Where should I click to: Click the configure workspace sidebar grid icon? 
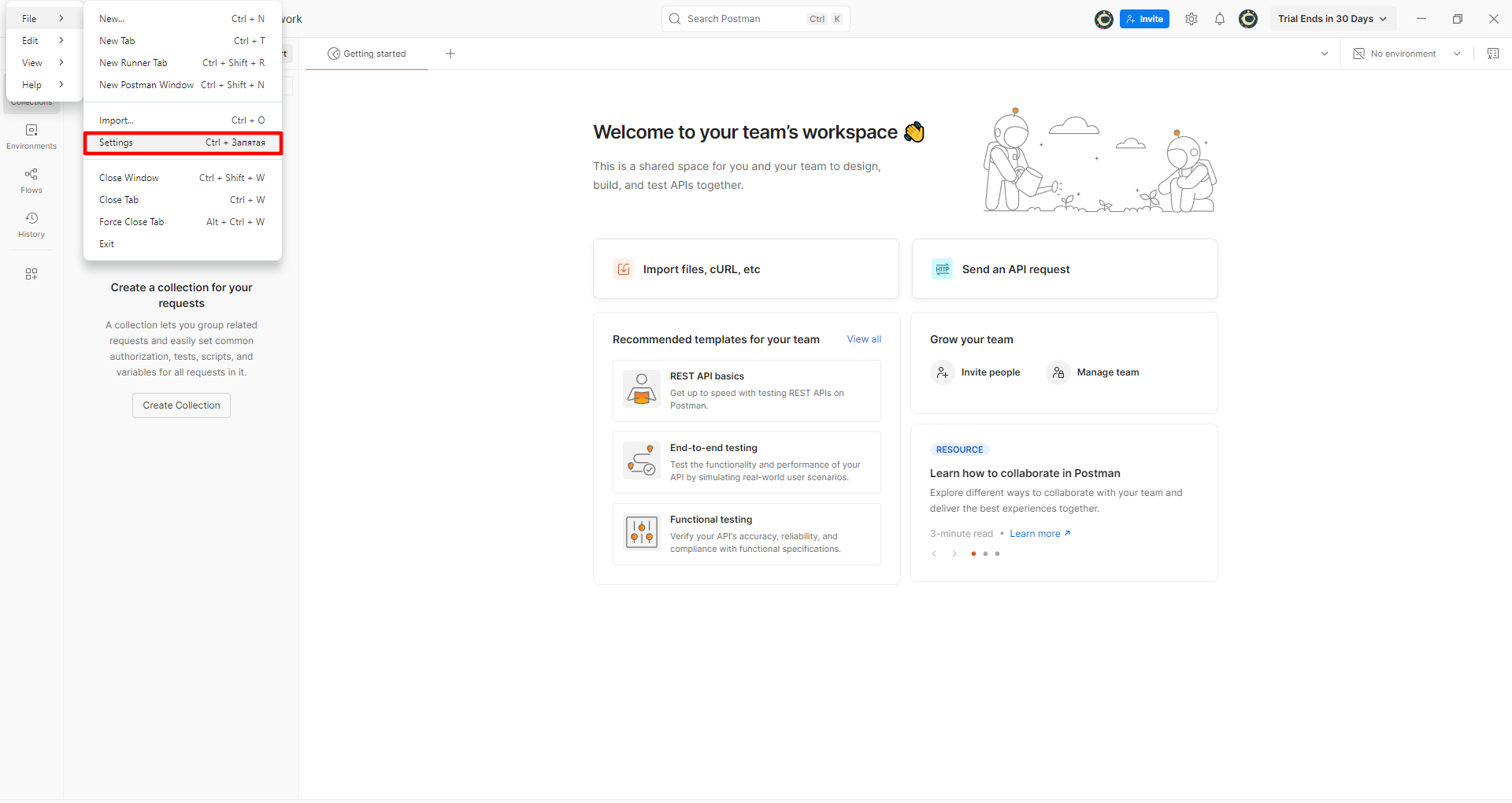pos(31,274)
